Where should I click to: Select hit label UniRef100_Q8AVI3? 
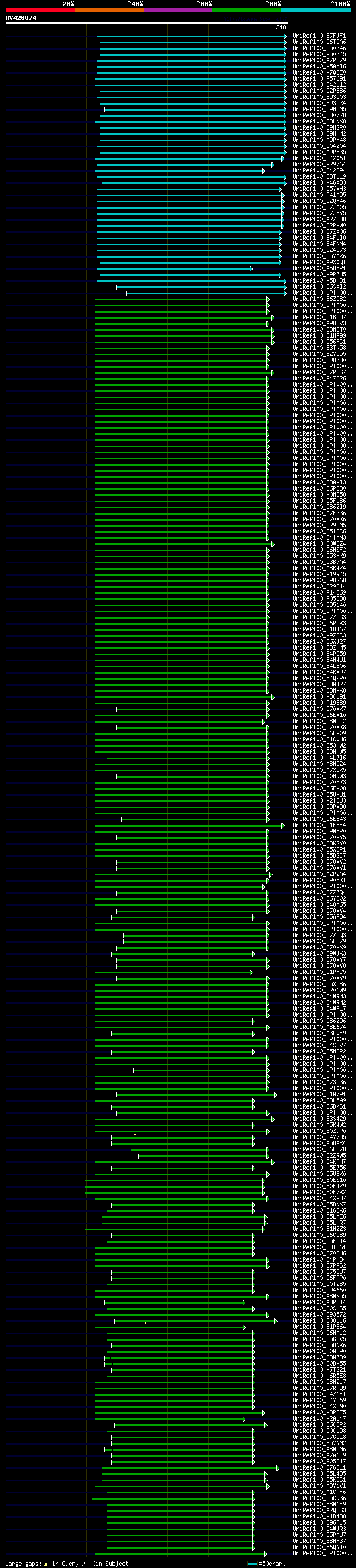pyautogui.click(x=319, y=483)
